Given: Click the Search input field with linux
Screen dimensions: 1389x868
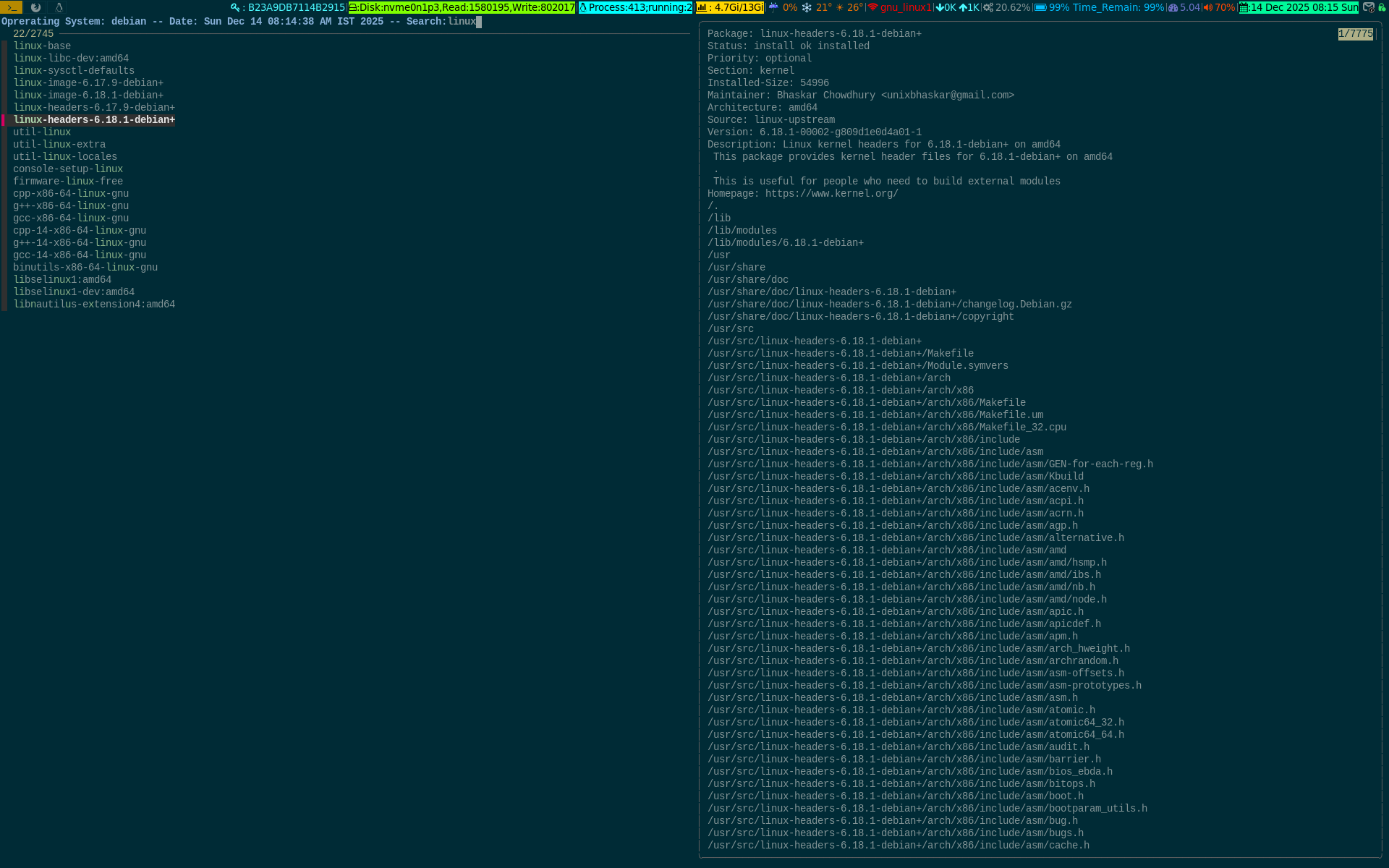Looking at the screenshot, I should coord(463,22).
